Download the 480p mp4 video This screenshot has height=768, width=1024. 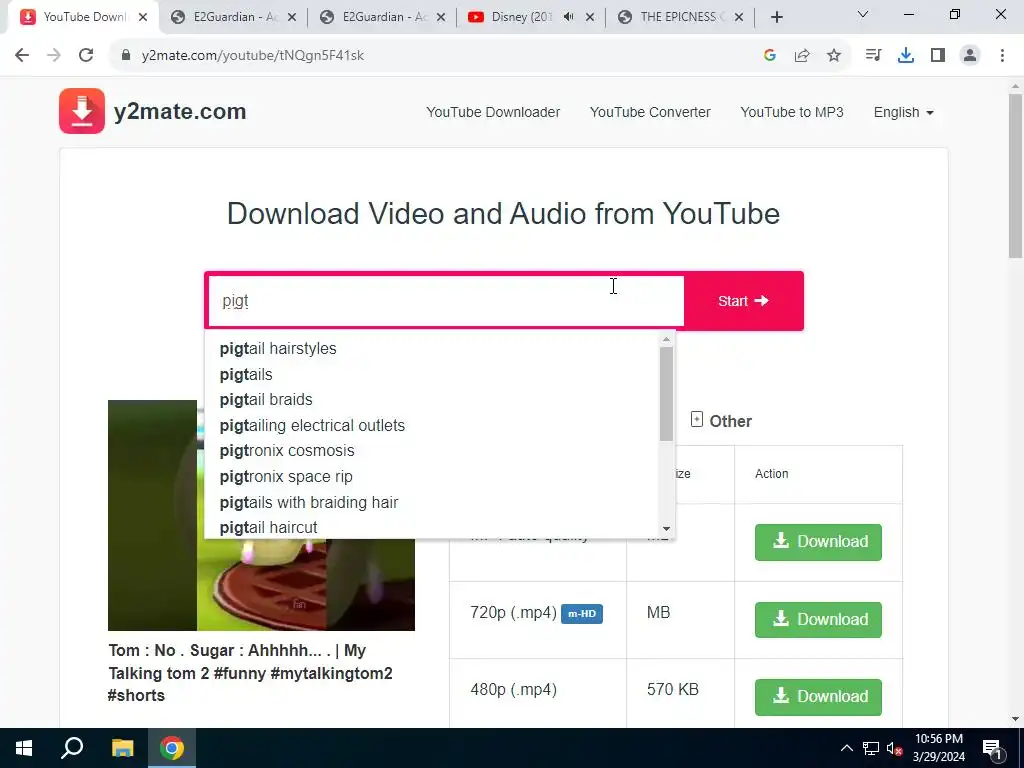[x=818, y=697]
